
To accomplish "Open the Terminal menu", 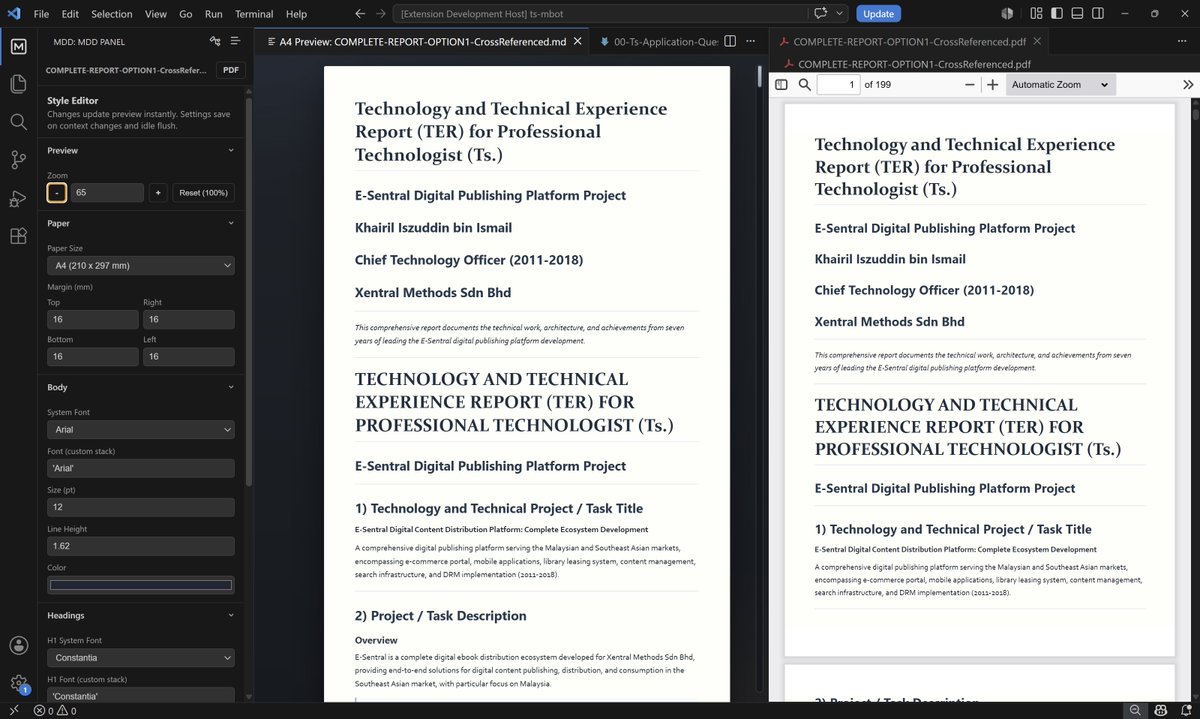I will [x=254, y=14].
